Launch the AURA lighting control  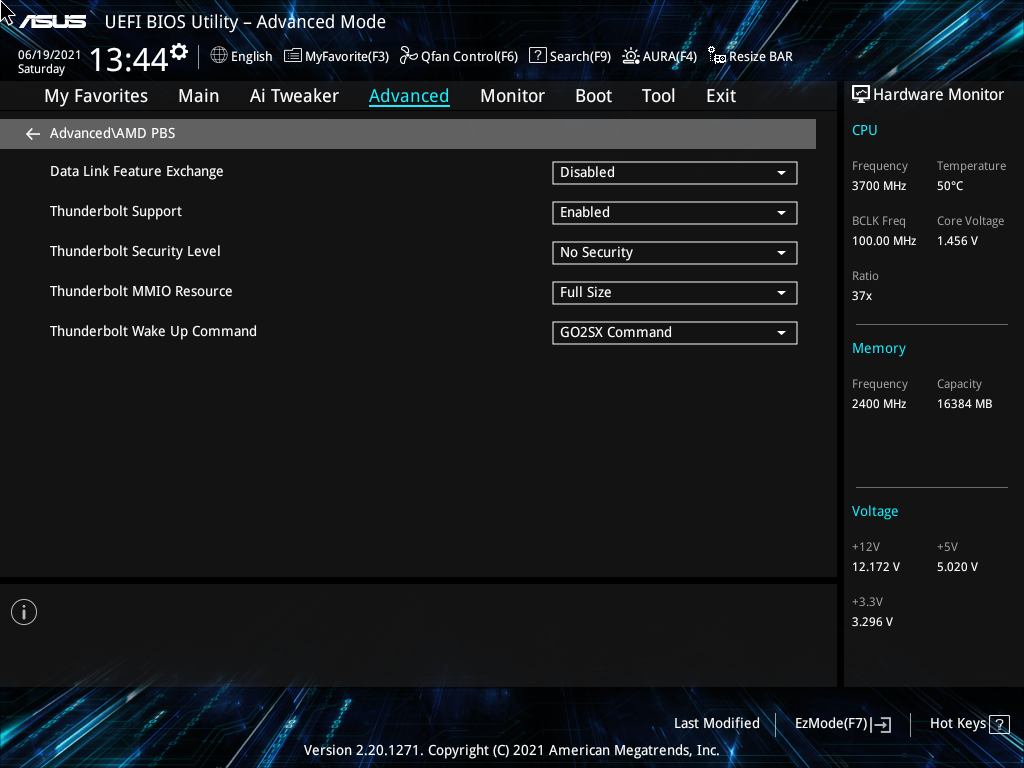click(659, 56)
